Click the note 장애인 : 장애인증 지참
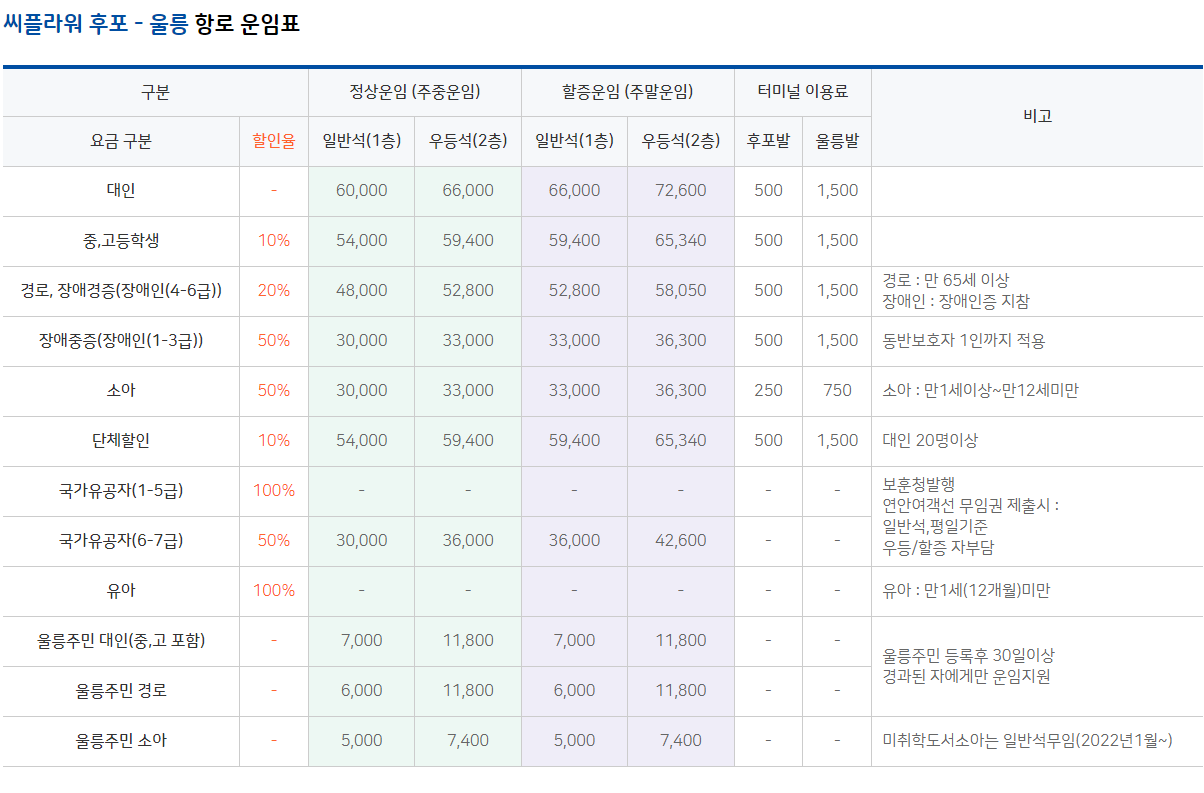The image size is (1204, 793). click(x=956, y=301)
